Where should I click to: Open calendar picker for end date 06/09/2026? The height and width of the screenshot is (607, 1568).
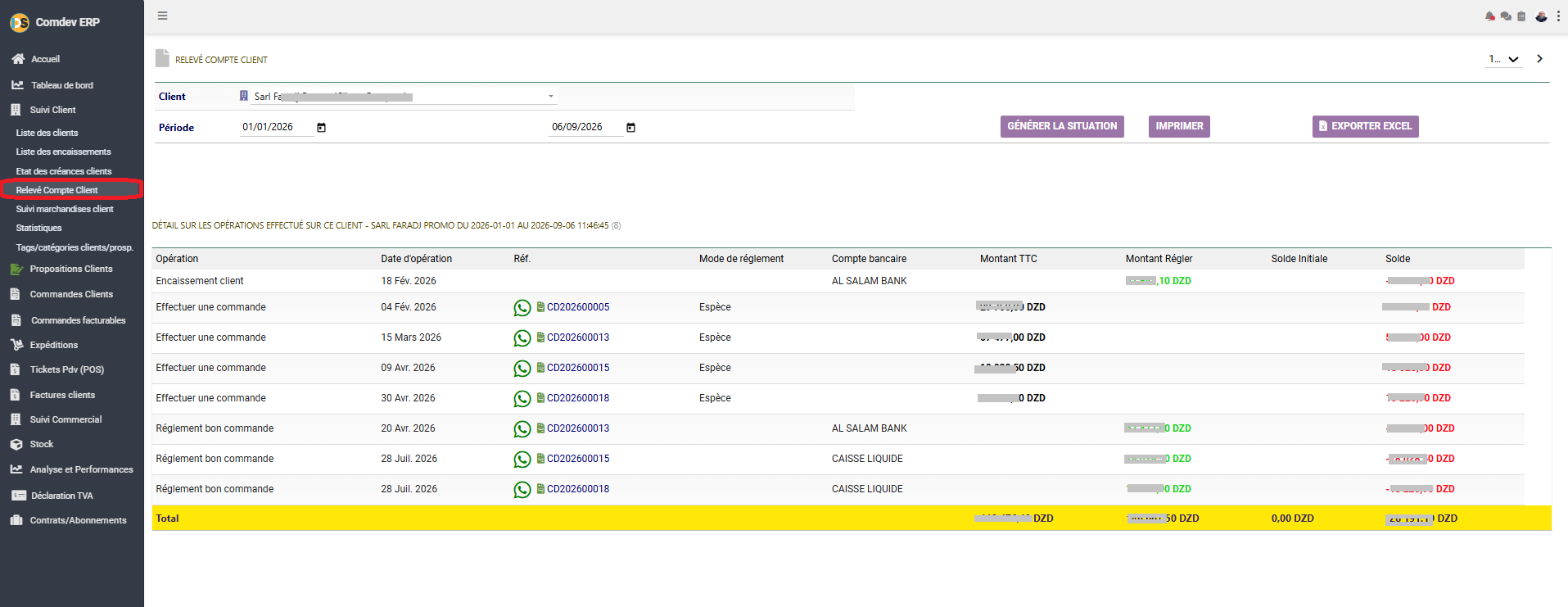pyautogui.click(x=631, y=128)
